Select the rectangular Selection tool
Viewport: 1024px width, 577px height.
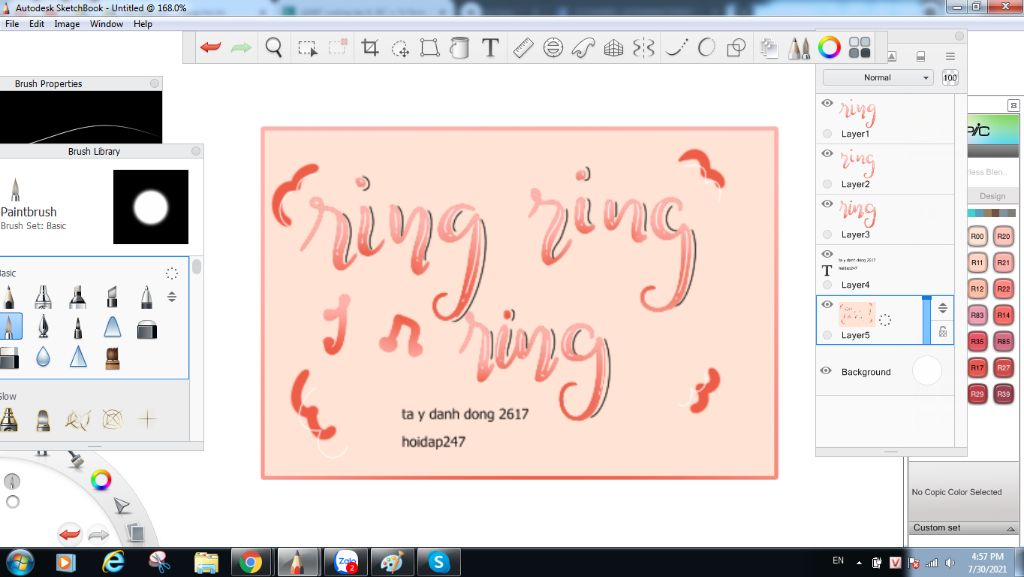(x=307, y=48)
